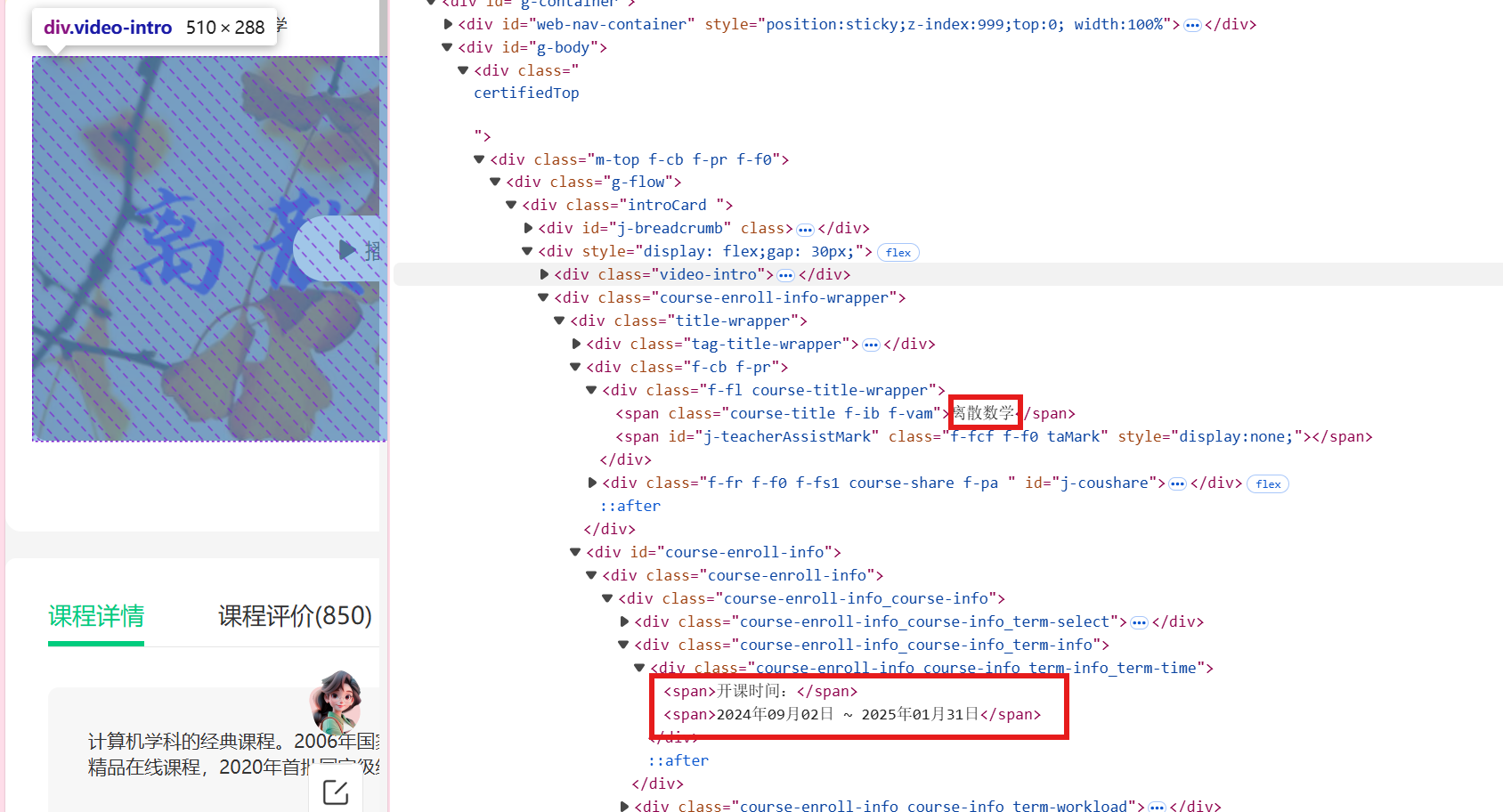1503x812 pixels.
Task: Select the 2024年09月02日 date span line
Action: click(852, 714)
